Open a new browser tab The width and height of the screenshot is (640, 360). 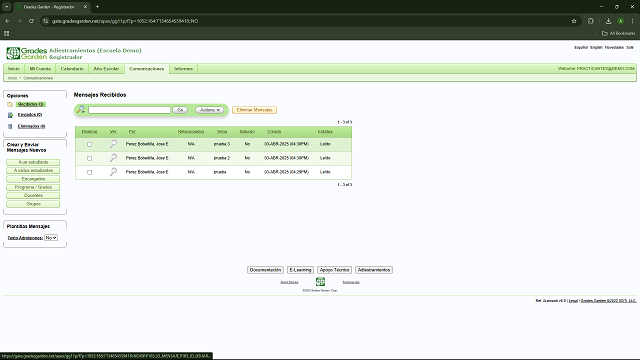click(x=97, y=7)
